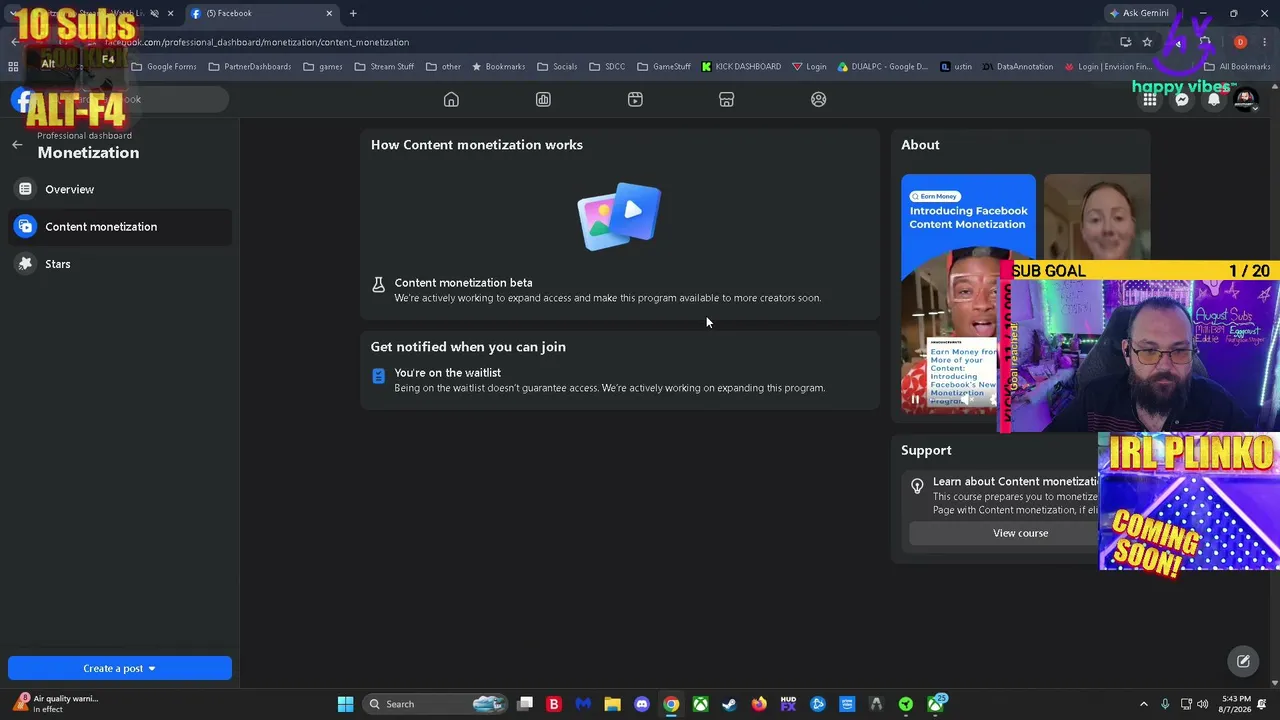Image resolution: width=1280 pixels, height=720 pixels.
Task: Open the Bookmarks starred link
Action: 497,67
